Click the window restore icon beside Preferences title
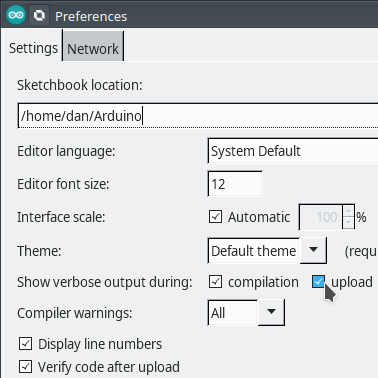This screenshot has height=378, width=378. point(39,15)
